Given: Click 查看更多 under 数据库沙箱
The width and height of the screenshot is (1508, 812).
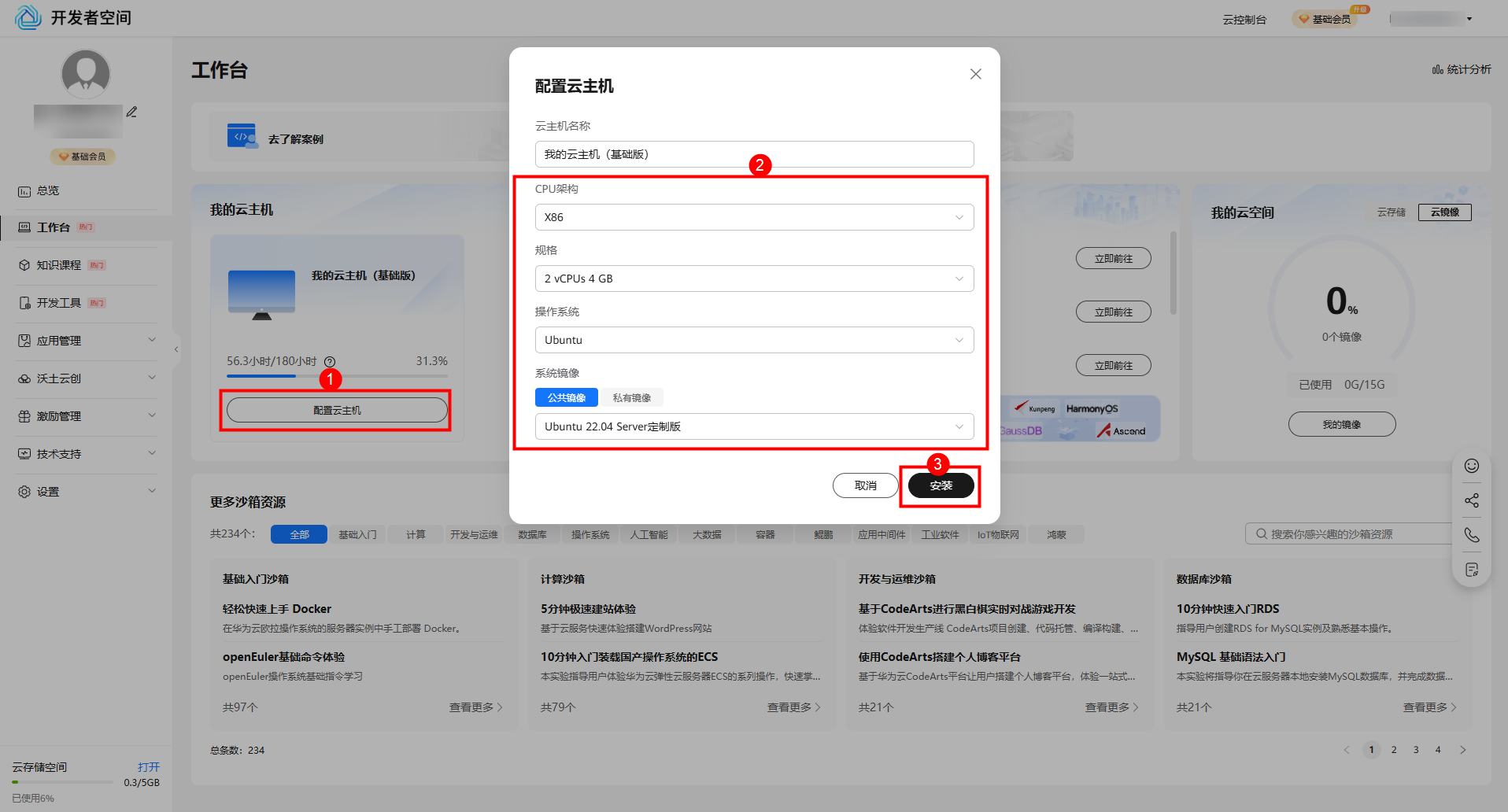Looking at the screenshot, I should 1429,707.
